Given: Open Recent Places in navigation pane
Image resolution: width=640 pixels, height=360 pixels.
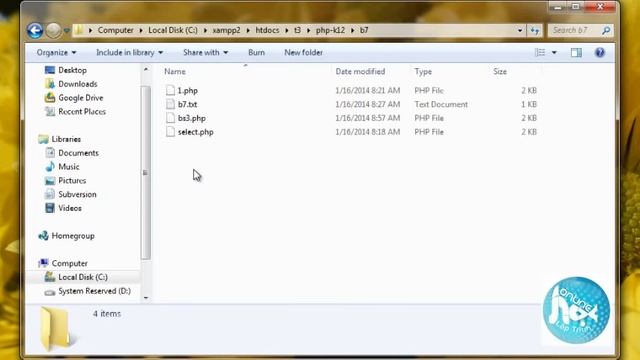Looking at the screenshot, I should click(82, 111).
